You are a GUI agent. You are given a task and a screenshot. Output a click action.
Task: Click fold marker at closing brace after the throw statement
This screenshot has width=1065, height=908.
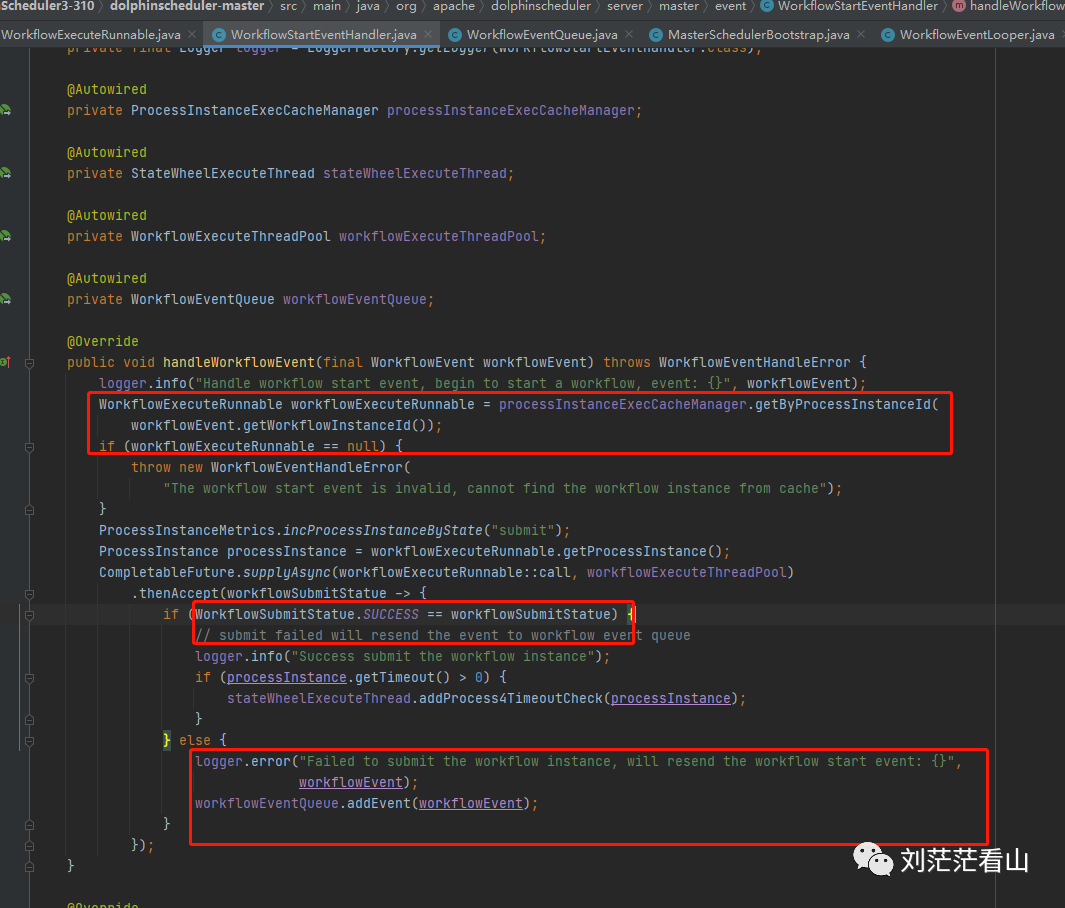(x=29, y=509)
